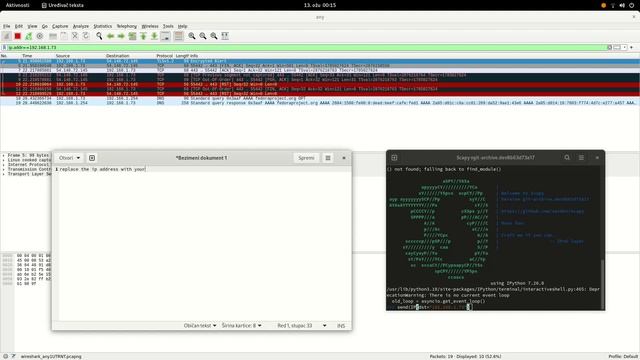The image size is (640, 360).
Task: Click the Find packet magnifier icon
Action: click(99, 36)
